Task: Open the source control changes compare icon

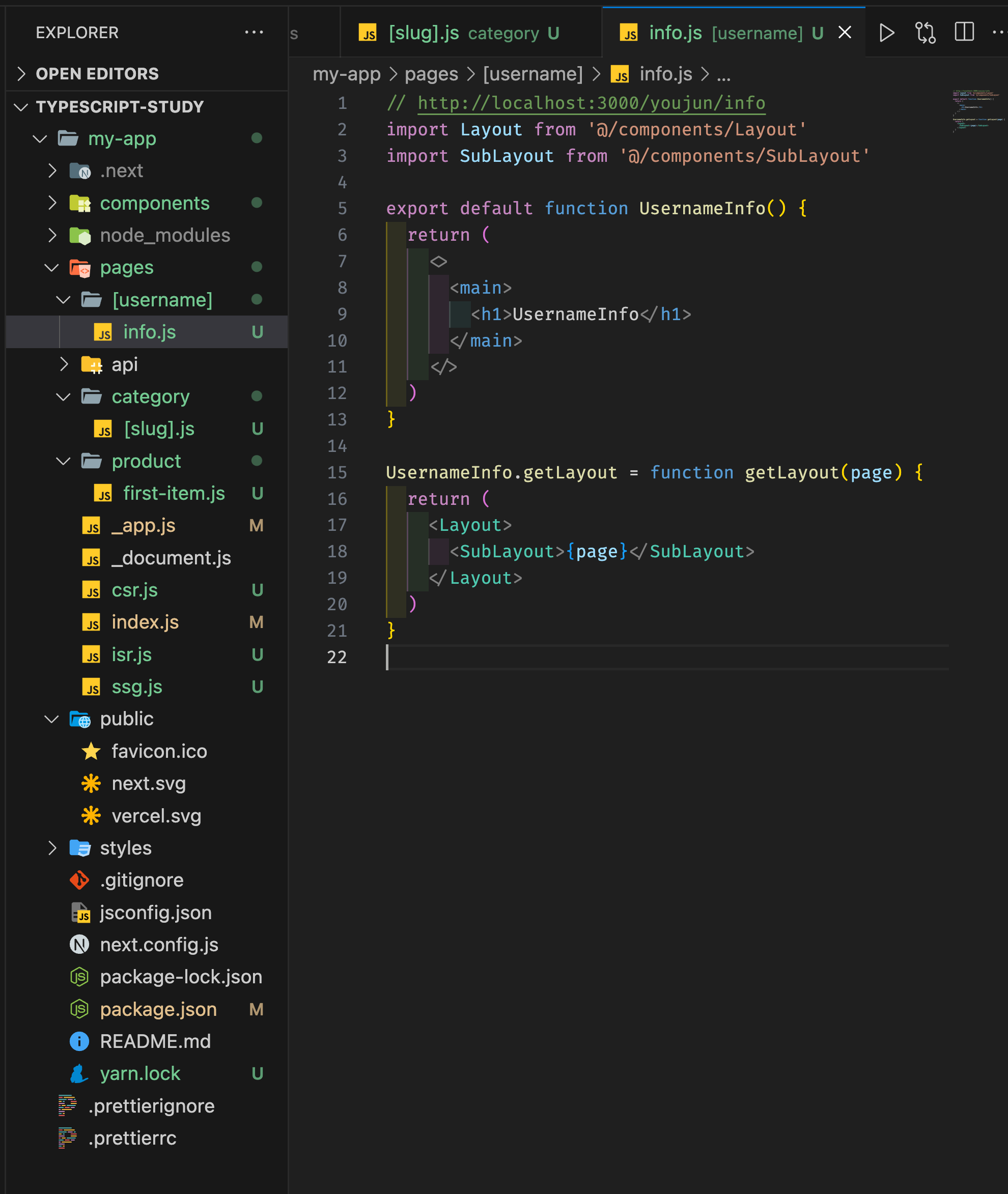Action: (925, 33)
